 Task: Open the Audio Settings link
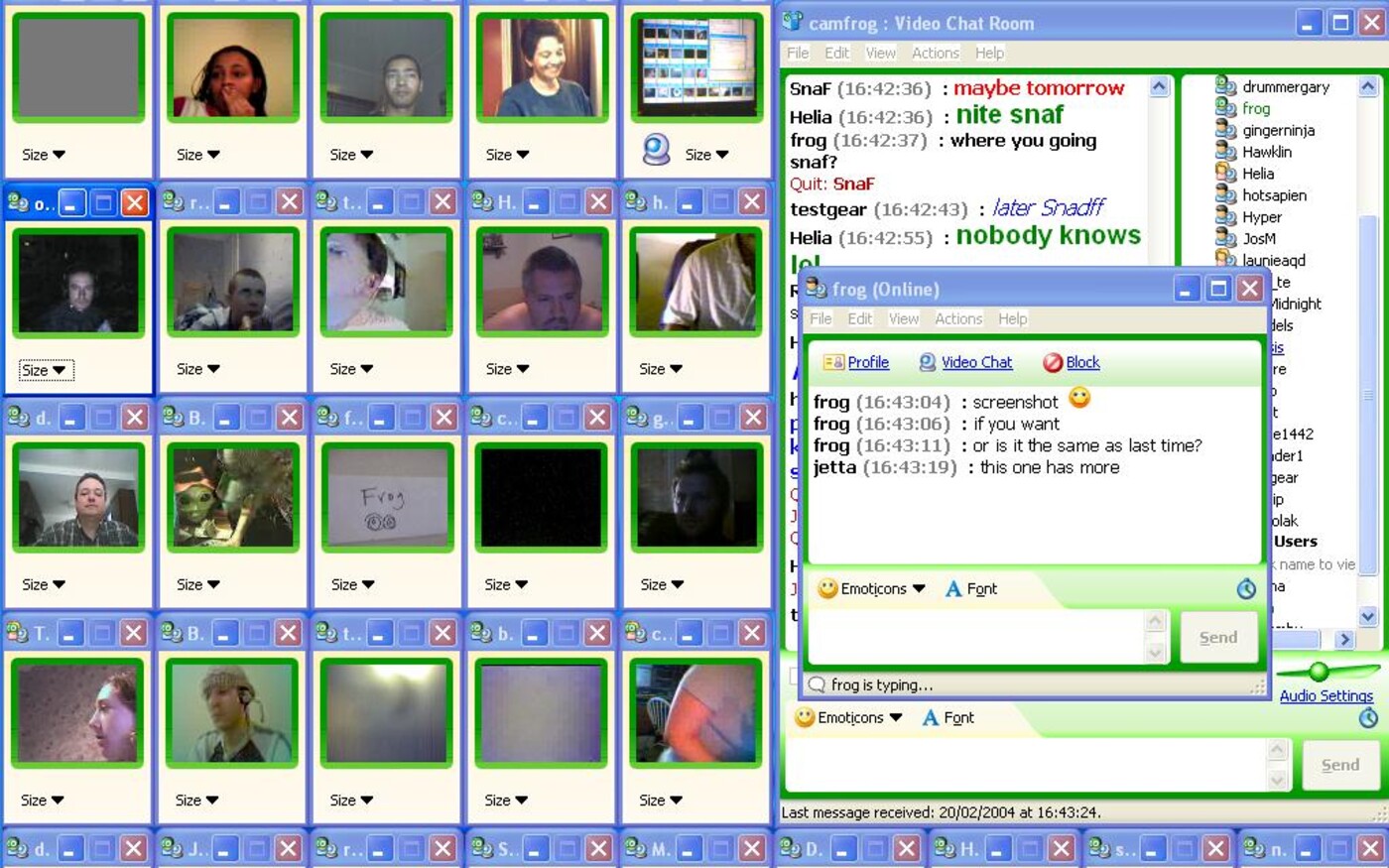[x=1326, y=696]
